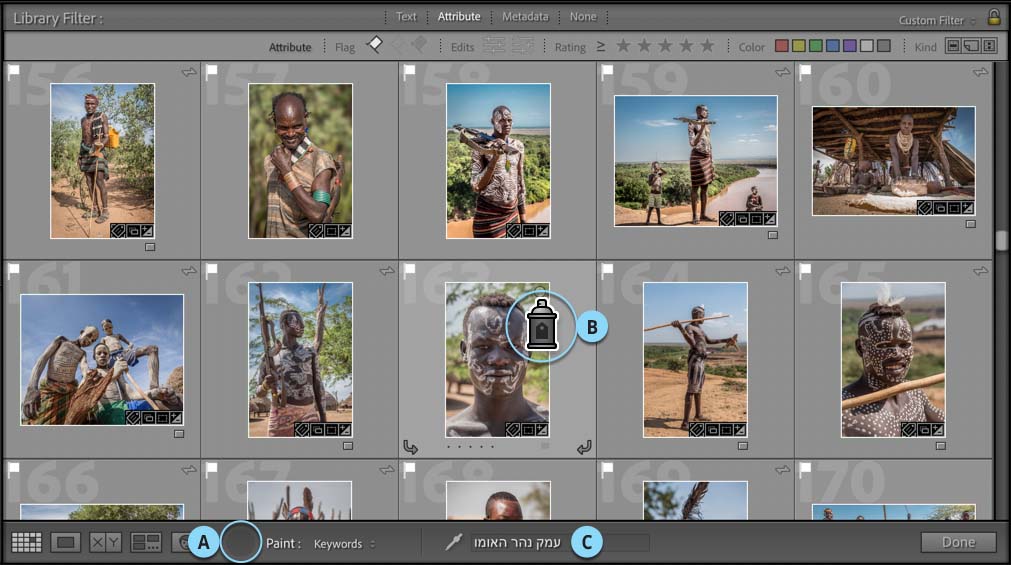Return Painter to its empty dock well
The height and width of the screenshot is (565, 1011).
[240, 542]
